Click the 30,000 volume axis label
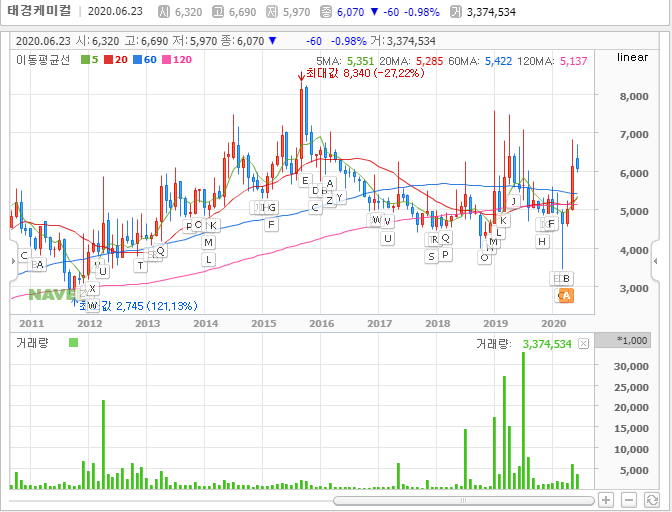672x512 pixels. click(631, 366)
